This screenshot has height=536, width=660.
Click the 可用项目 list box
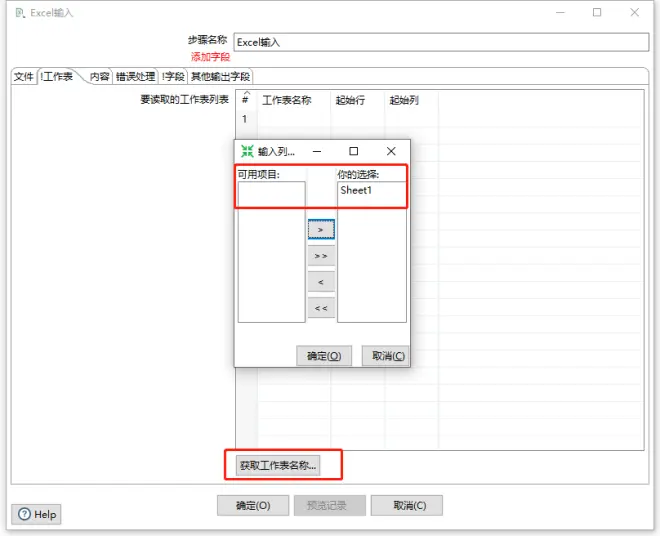pyautogui.click(x=271, y=252)
